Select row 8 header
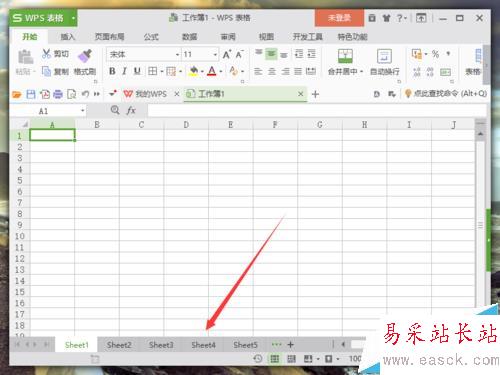Viewport: 500px width, 375px height. (20, 214)
